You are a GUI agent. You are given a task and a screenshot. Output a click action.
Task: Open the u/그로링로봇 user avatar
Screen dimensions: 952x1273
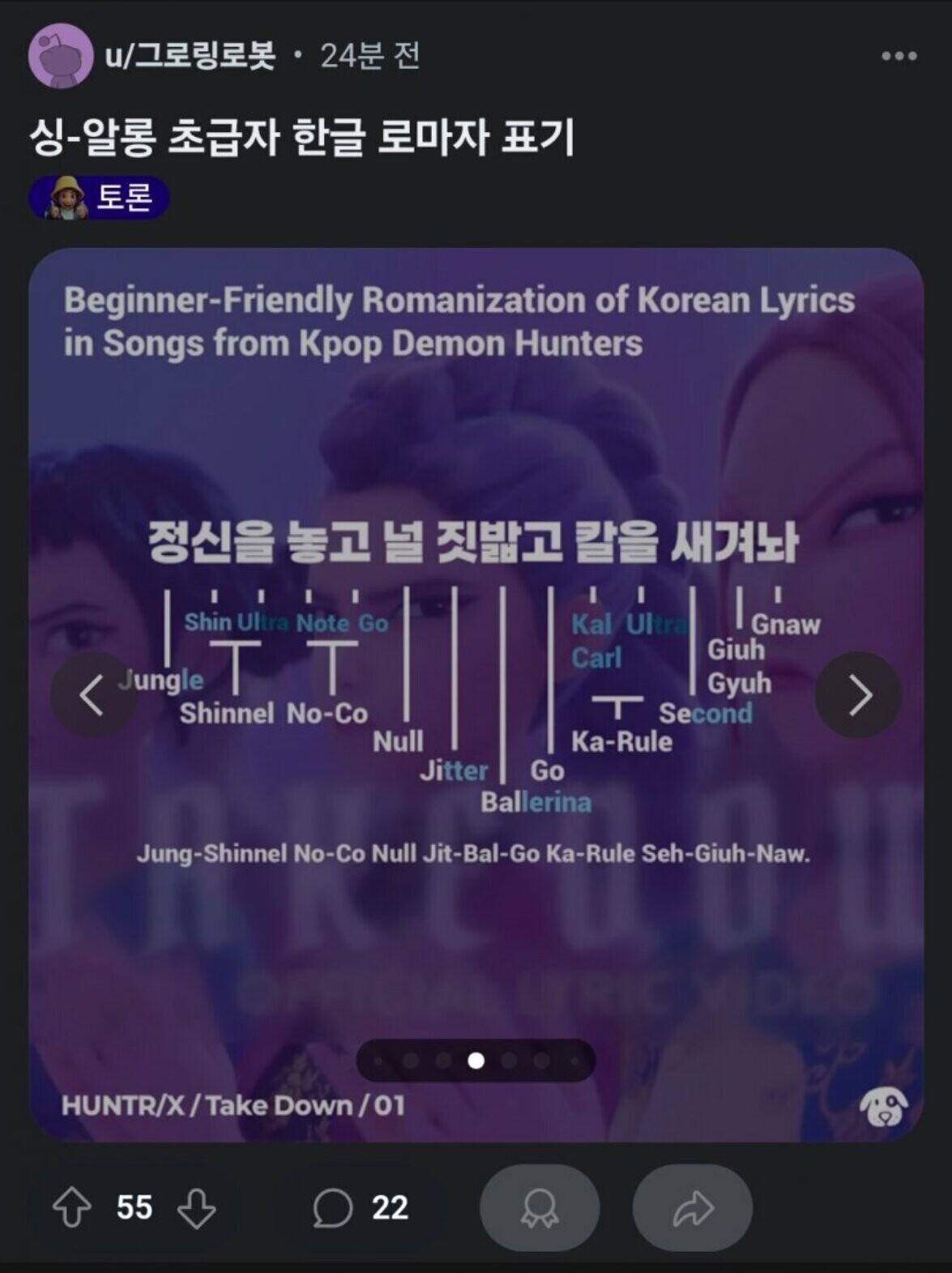coord(60,56)
